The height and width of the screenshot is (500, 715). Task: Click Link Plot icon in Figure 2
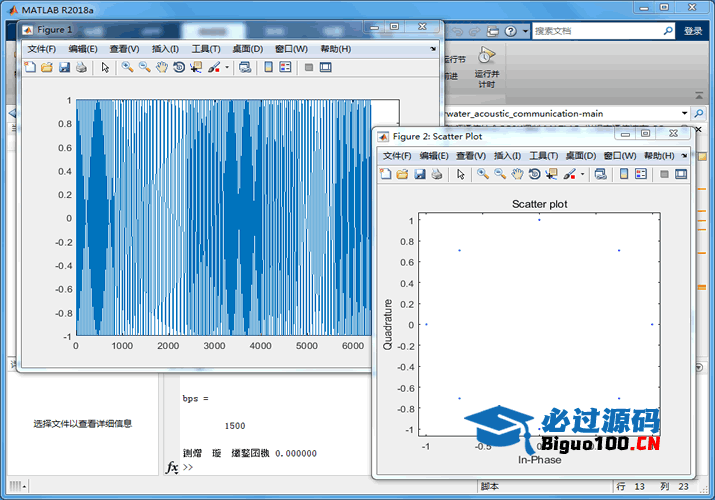(601, 174)
